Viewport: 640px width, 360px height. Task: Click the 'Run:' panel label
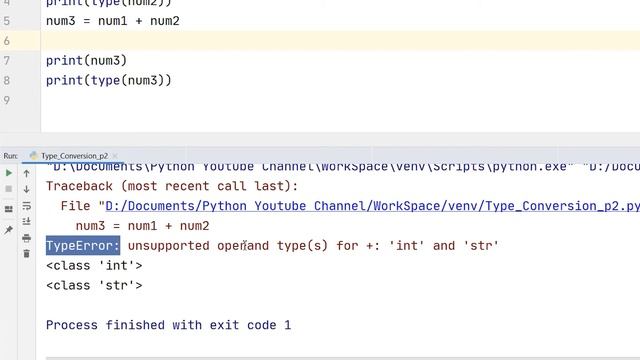click(x=11, y=156)
